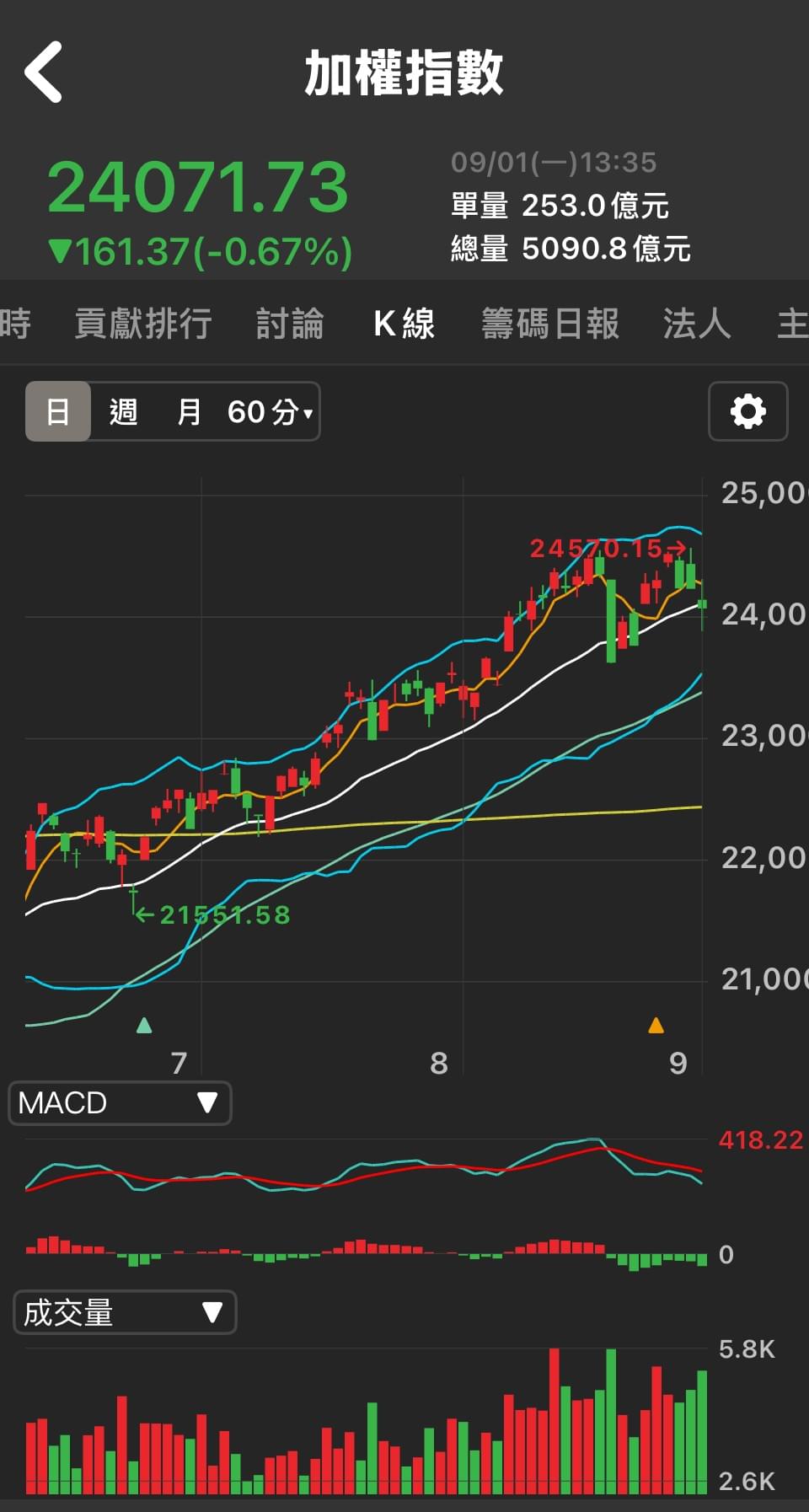The image size is (809, 1512).
Task: Tap the 單量 253.0億元 value
Action: coord(560,205)
